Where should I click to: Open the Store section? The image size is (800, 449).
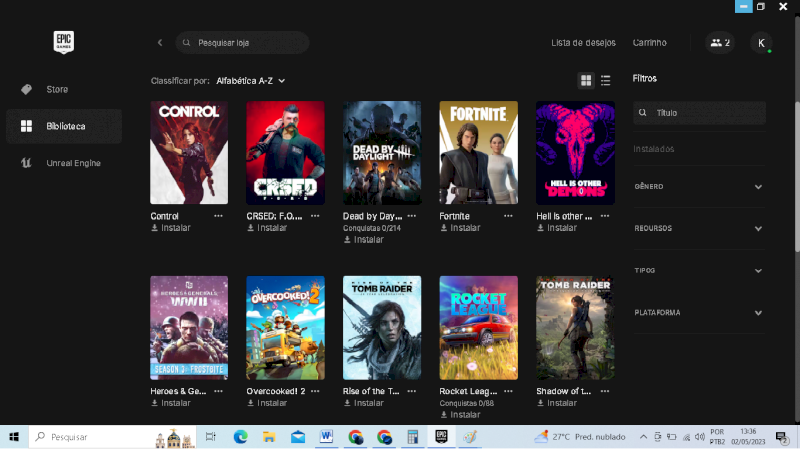[x=64, y=89]
